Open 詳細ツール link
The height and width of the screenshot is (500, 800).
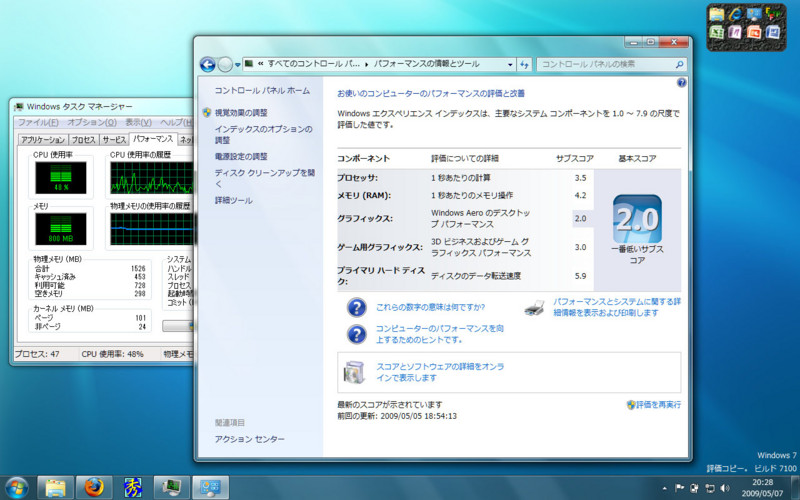[234, 201]
